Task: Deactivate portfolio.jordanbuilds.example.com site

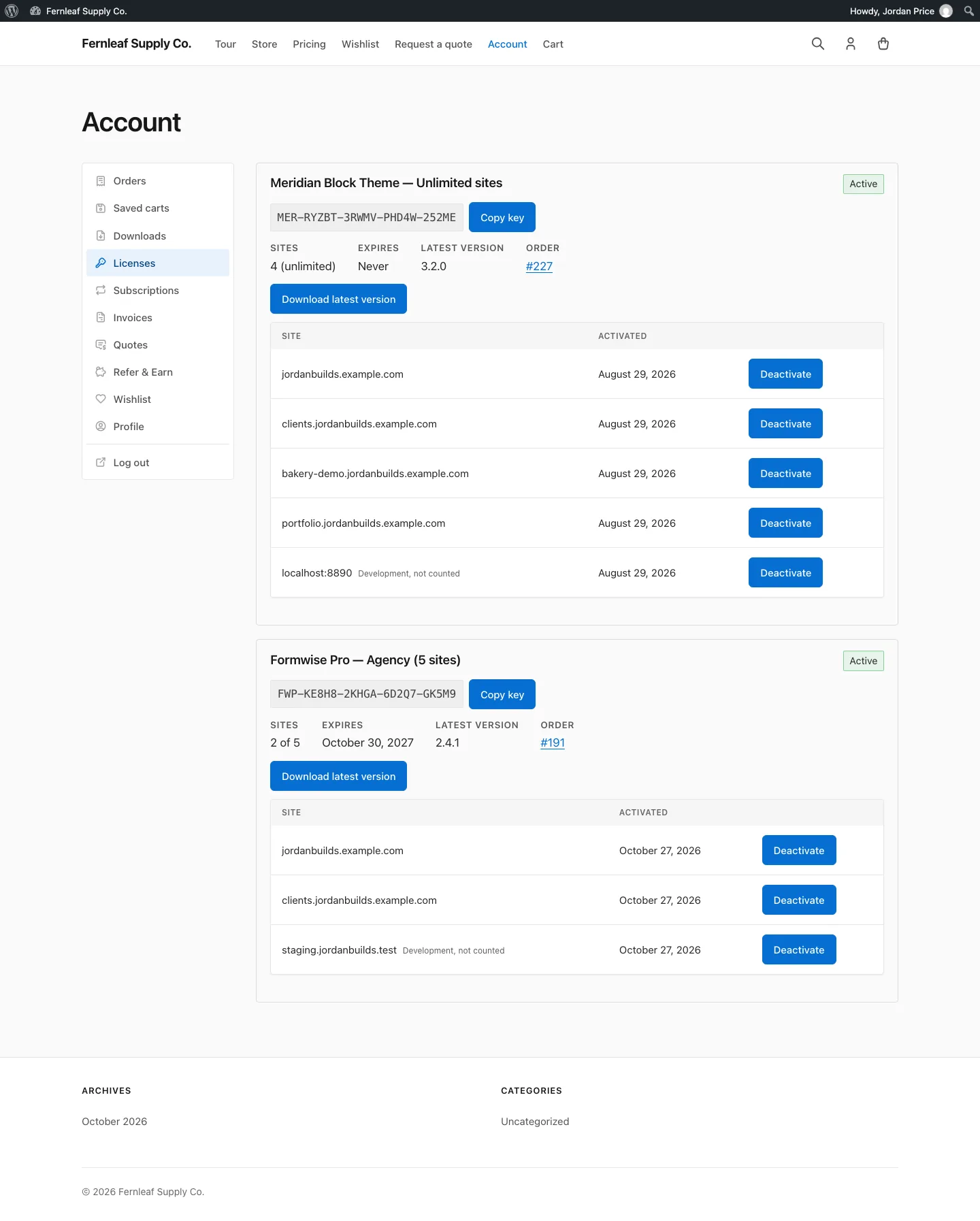Action: coord(785,523)
